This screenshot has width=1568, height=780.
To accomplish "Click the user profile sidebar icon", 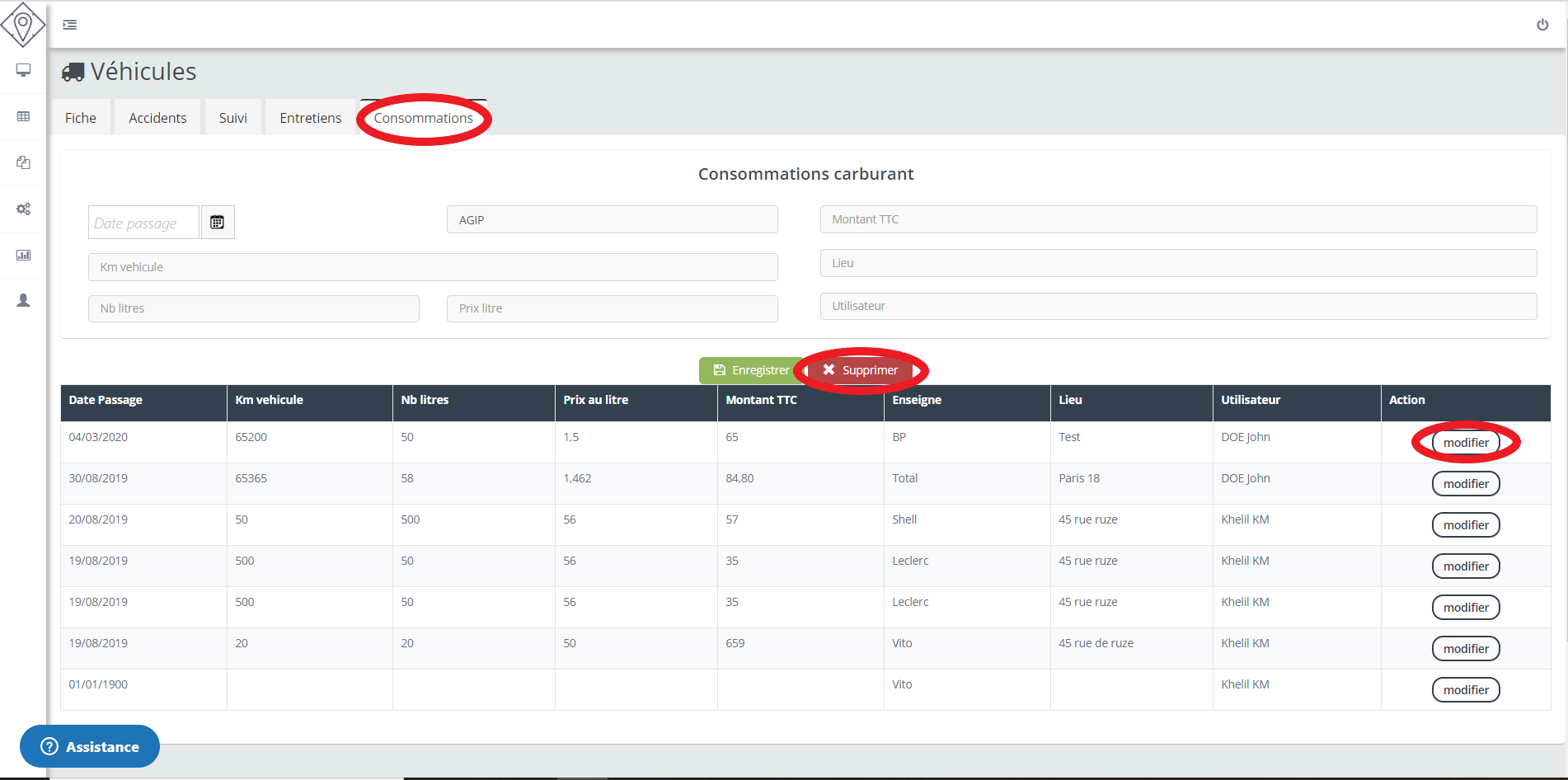I will [x=23, y=301].
